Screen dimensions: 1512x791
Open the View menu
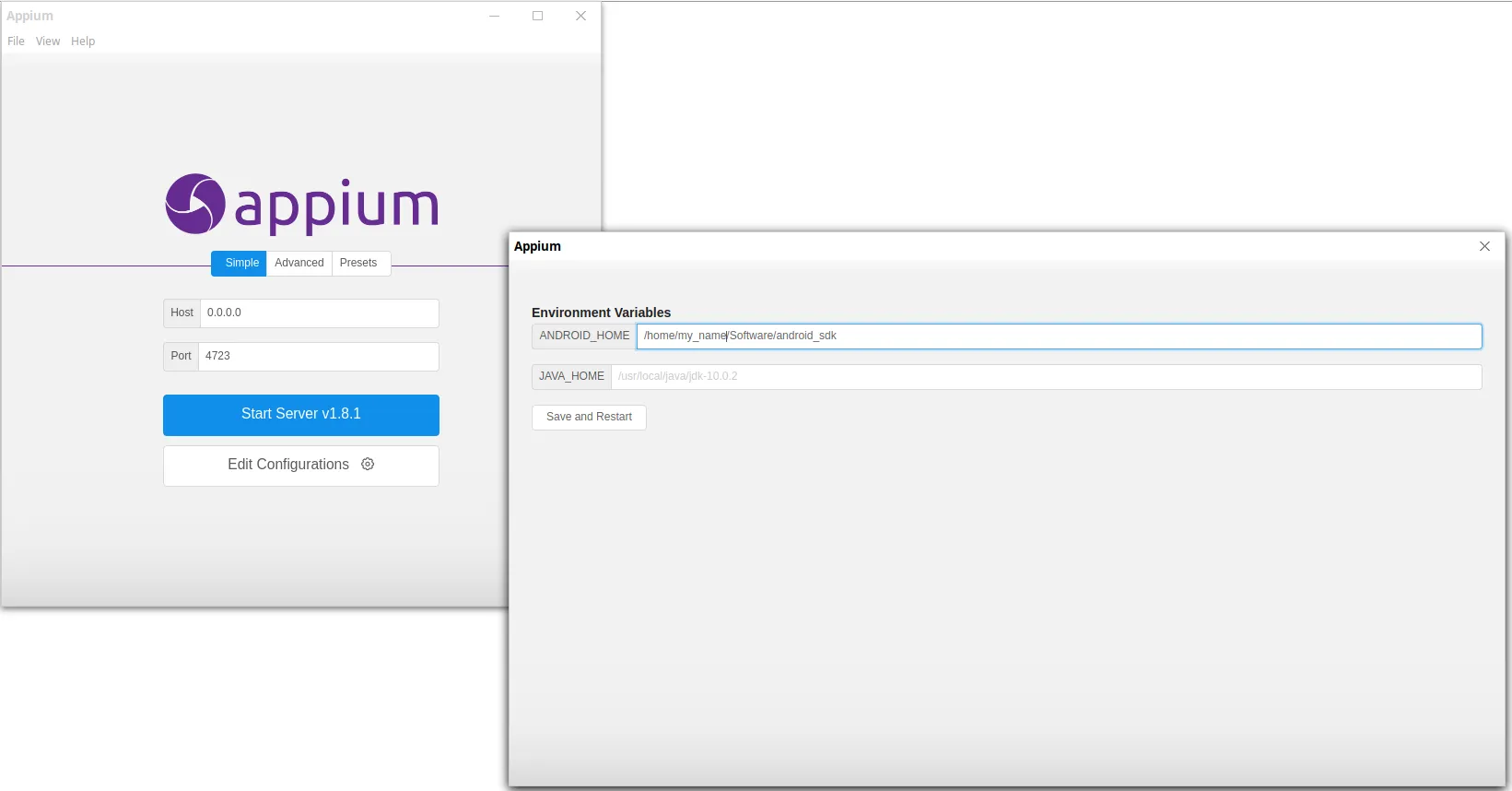[x=48, y=41]
